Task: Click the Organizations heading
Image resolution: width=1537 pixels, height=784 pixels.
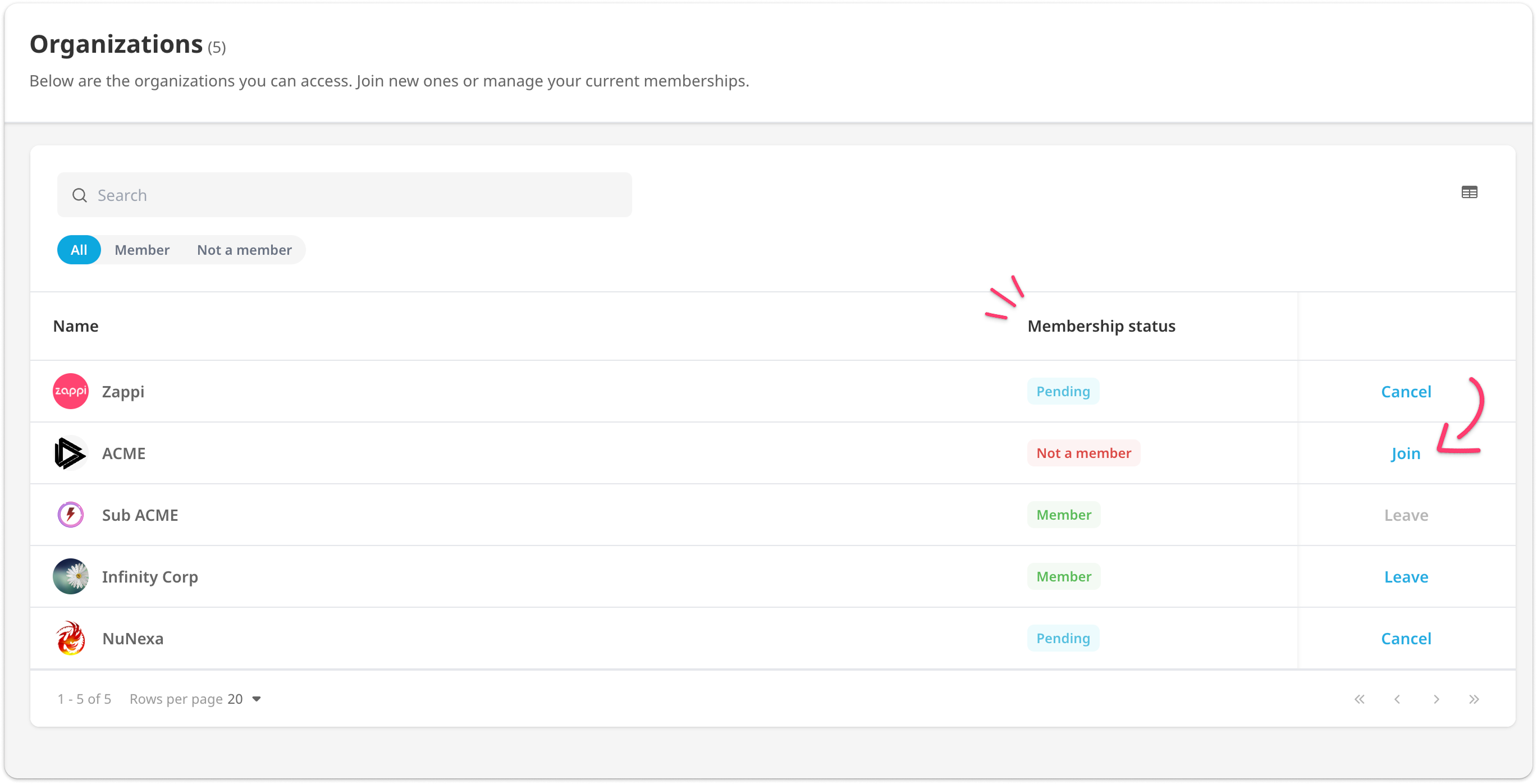Action: 116,45
